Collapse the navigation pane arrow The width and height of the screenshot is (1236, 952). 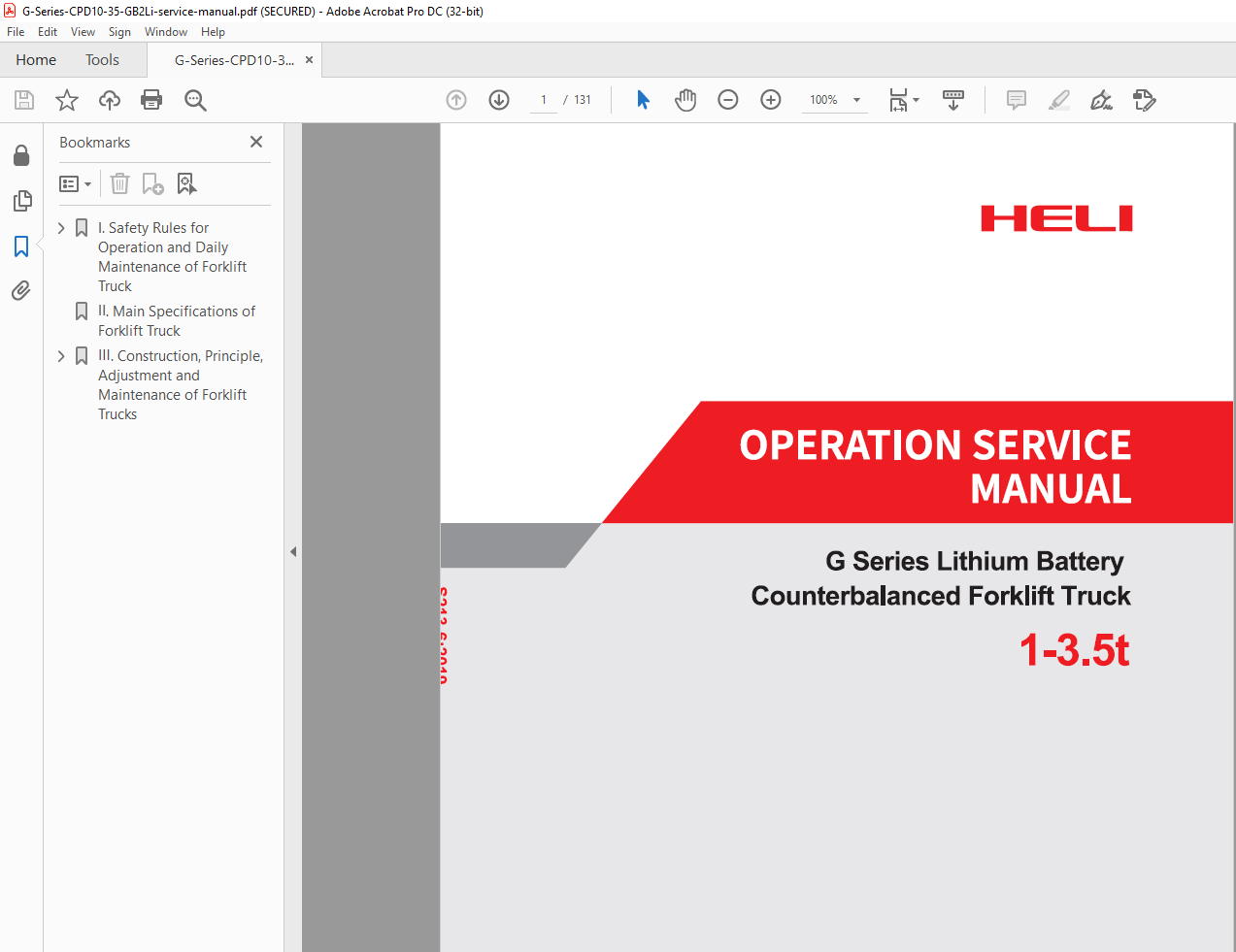pos(293,551)
